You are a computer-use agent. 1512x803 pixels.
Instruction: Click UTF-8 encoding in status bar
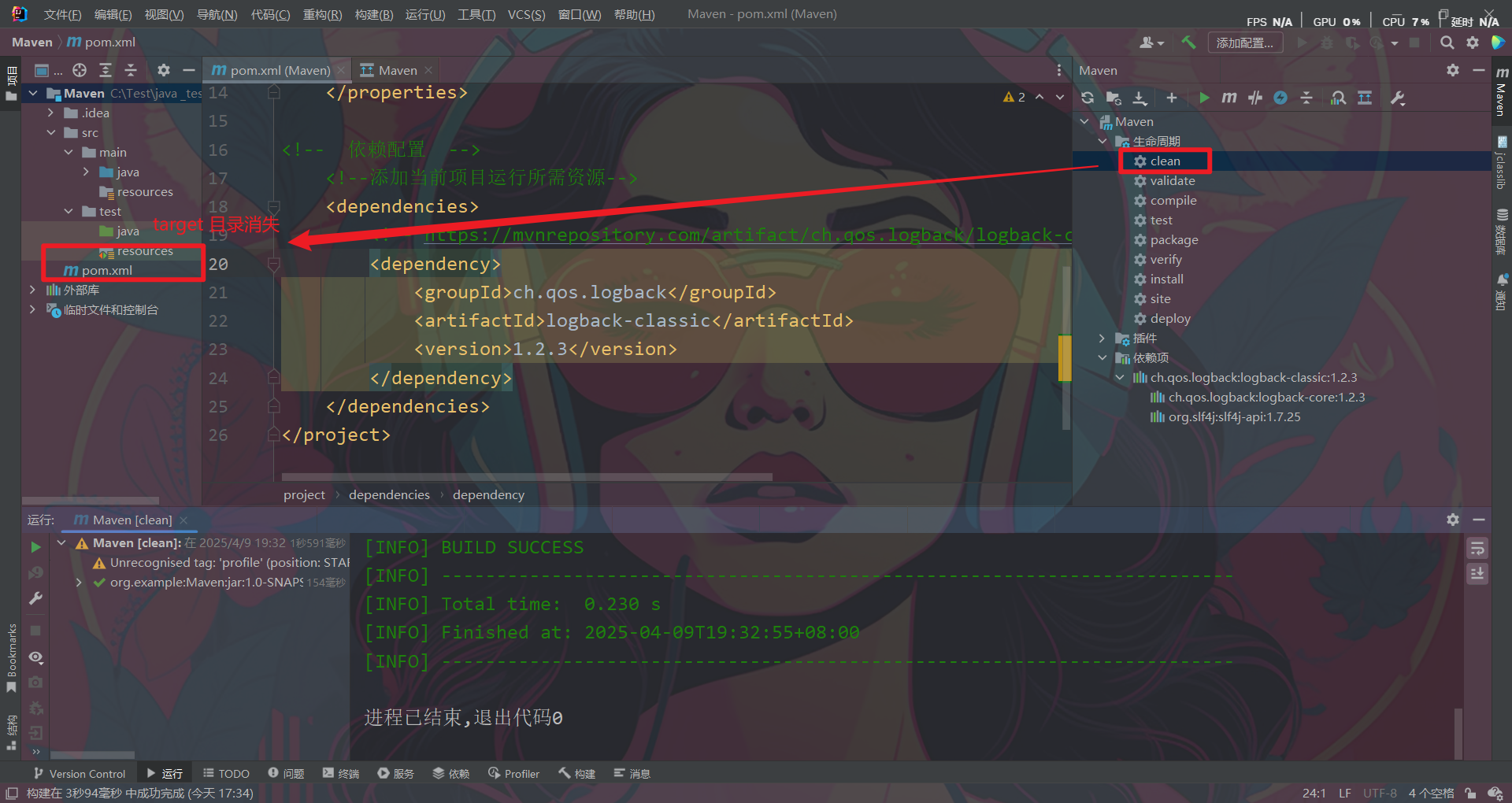[1380, 793]
